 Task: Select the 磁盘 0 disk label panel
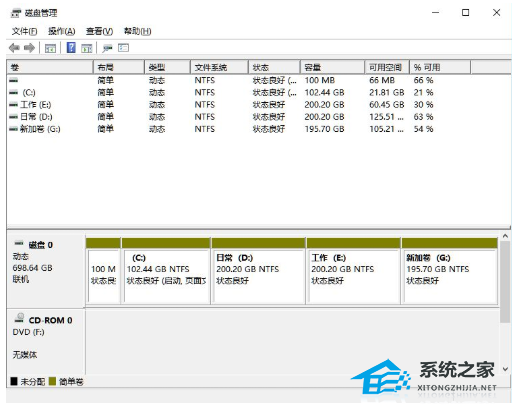pyautogui.click(x=46, y=271)
